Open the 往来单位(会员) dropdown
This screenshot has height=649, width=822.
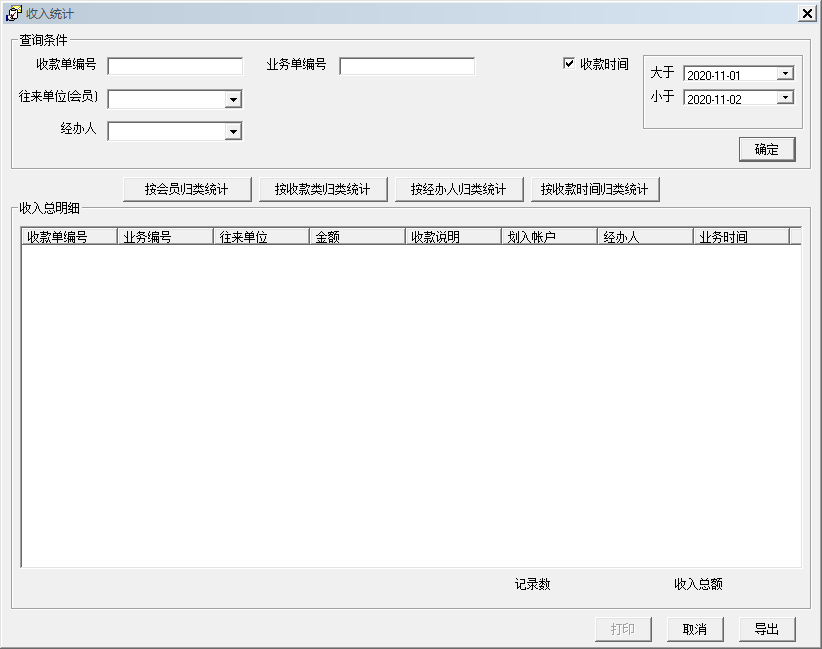(233, 99)
